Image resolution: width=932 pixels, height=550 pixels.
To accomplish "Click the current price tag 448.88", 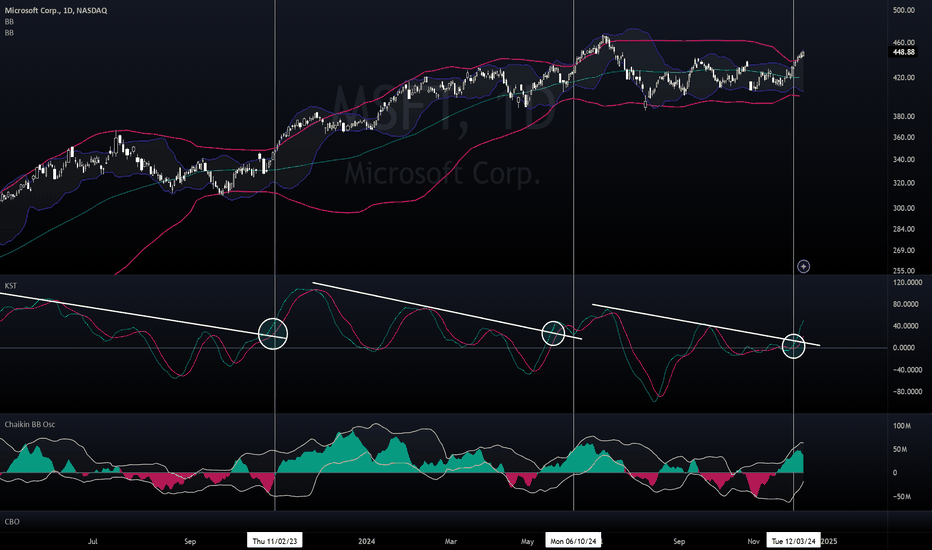I will 903,52.
